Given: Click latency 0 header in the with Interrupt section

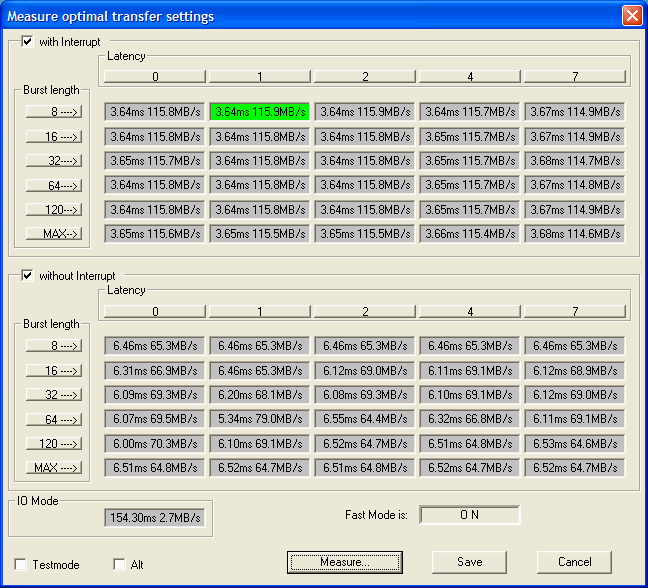Looking at the screenshot, I should pos(155,76).
